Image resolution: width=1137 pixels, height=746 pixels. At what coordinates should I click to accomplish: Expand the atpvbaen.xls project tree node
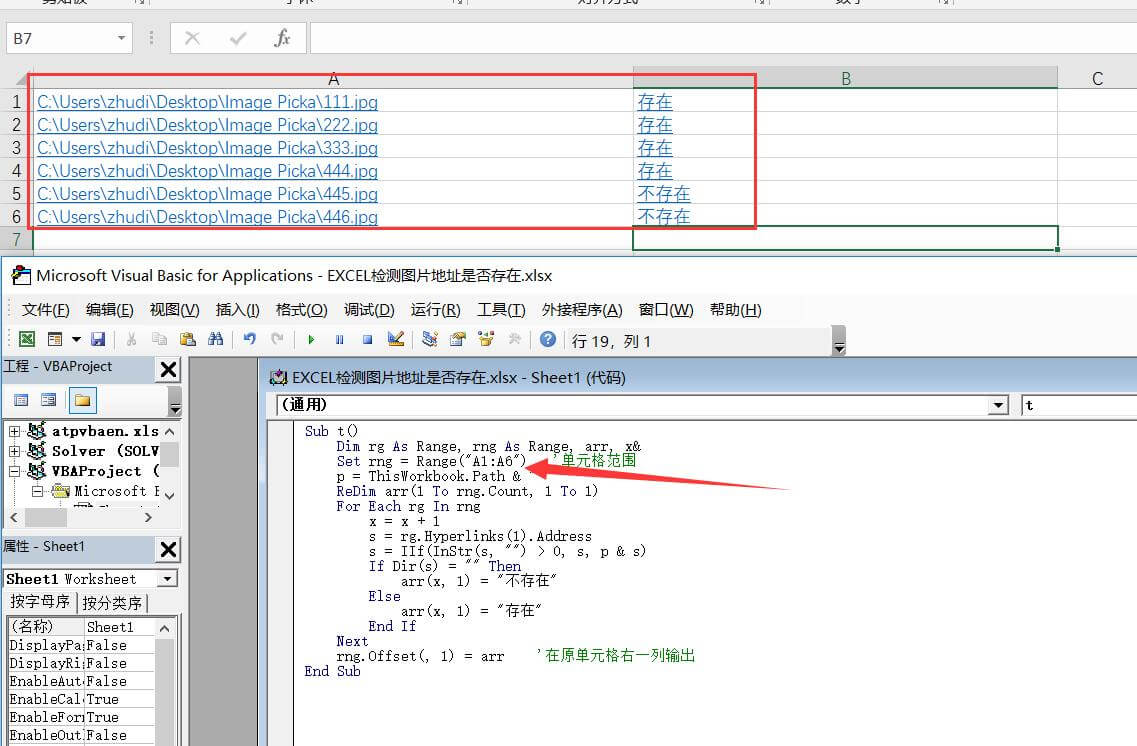pos(14,431)
